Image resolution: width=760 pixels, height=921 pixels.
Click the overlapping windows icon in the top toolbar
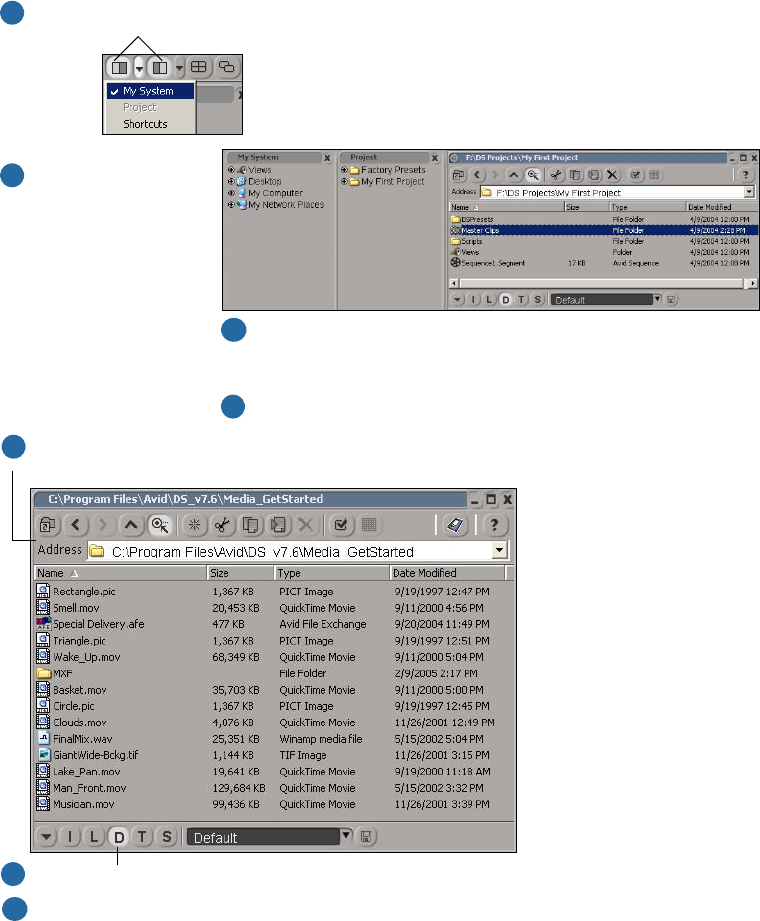coord(226,67)
